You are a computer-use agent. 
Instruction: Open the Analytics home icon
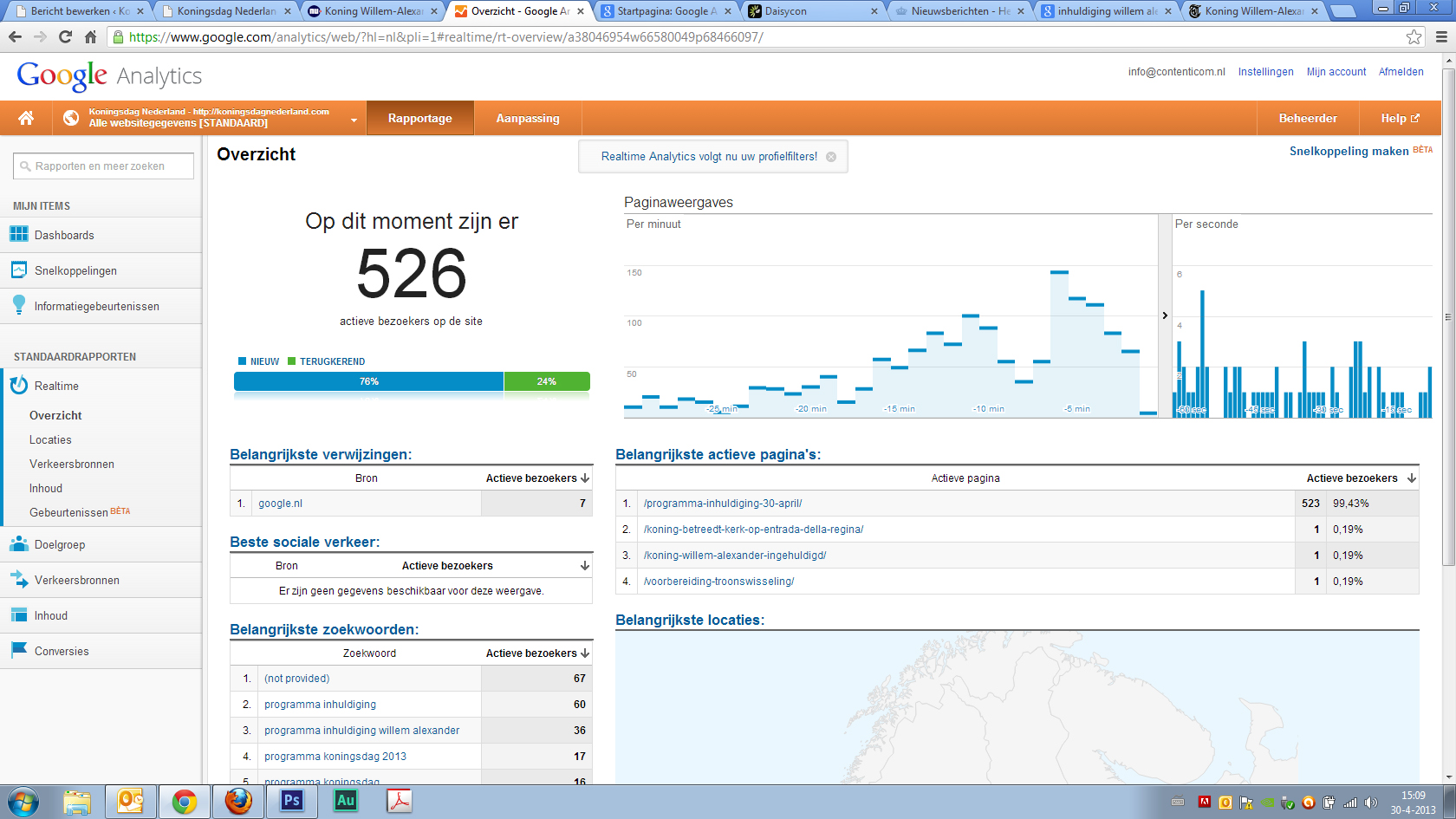(26, 118)
